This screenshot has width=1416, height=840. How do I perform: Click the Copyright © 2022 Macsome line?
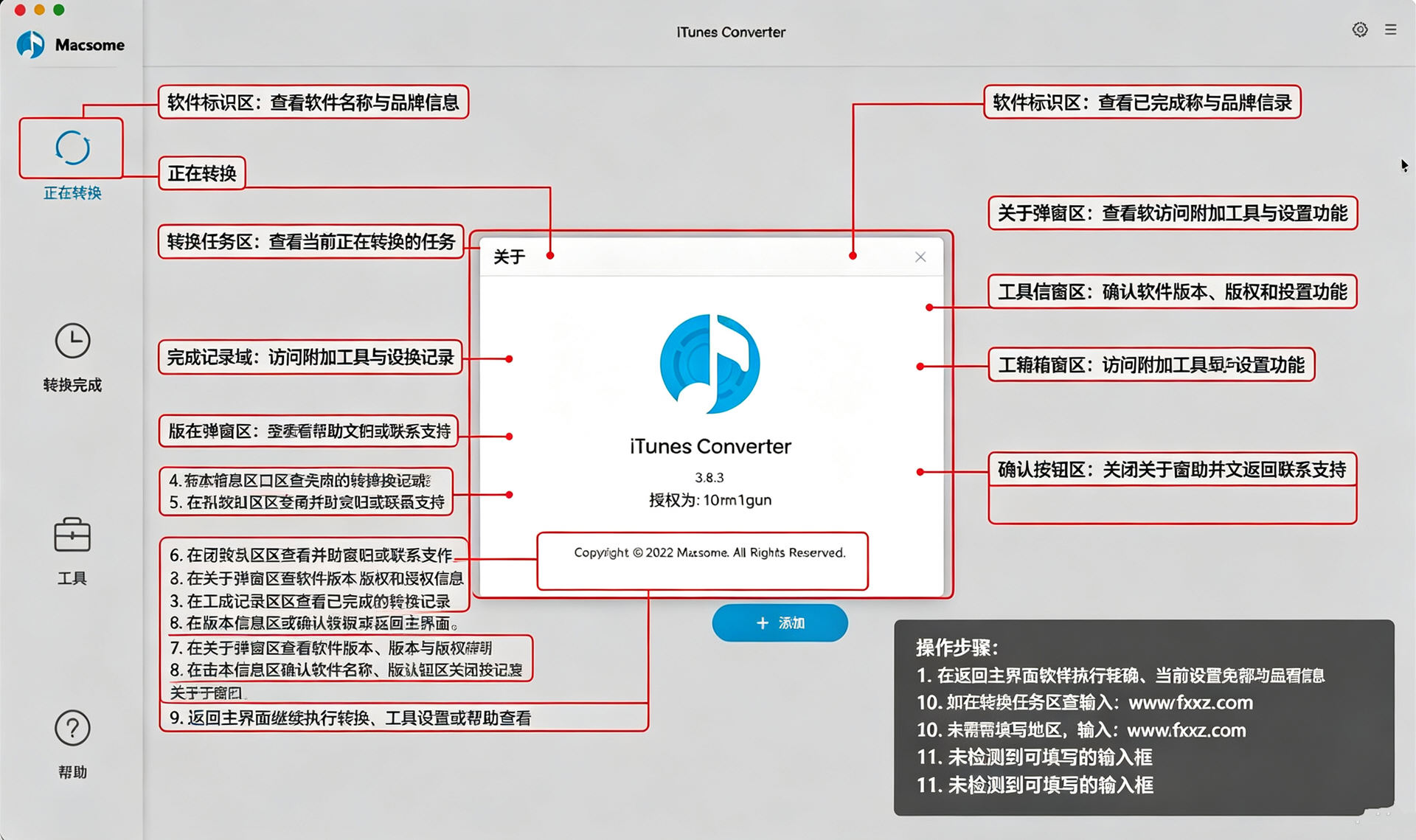709,552
